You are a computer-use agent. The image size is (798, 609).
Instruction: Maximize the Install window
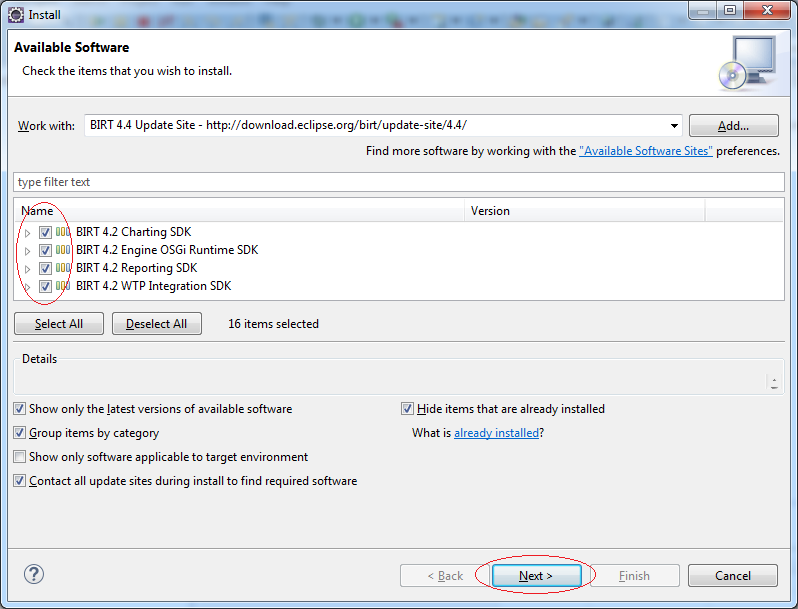click(730, 10)
